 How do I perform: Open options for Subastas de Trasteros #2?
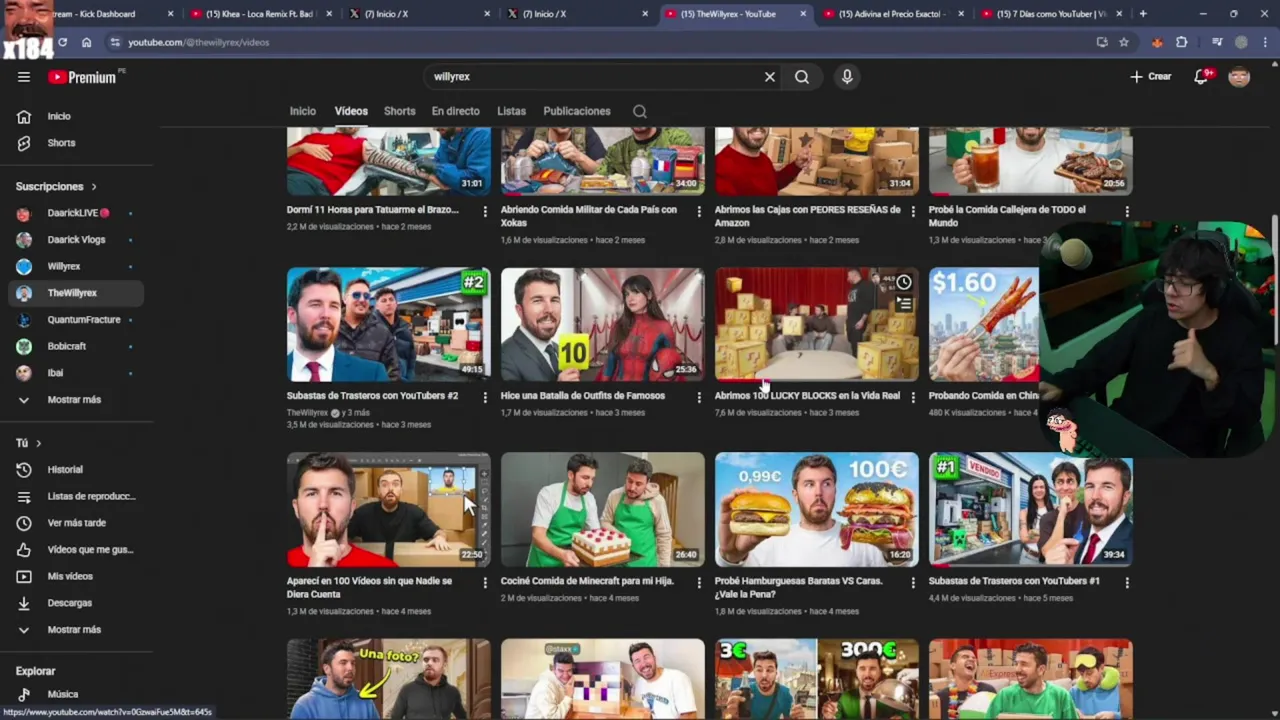485,397
